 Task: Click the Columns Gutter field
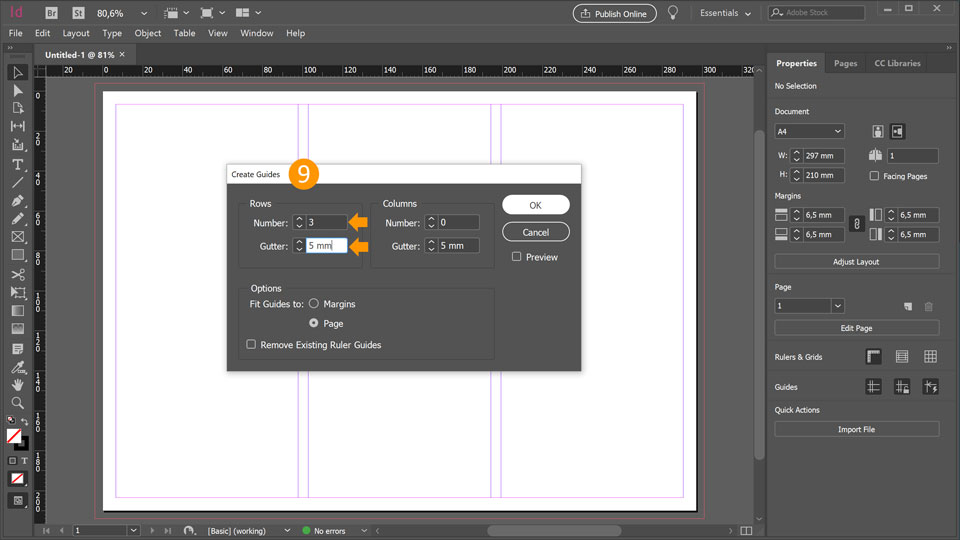pyautogui.click(x=459, y=246)
